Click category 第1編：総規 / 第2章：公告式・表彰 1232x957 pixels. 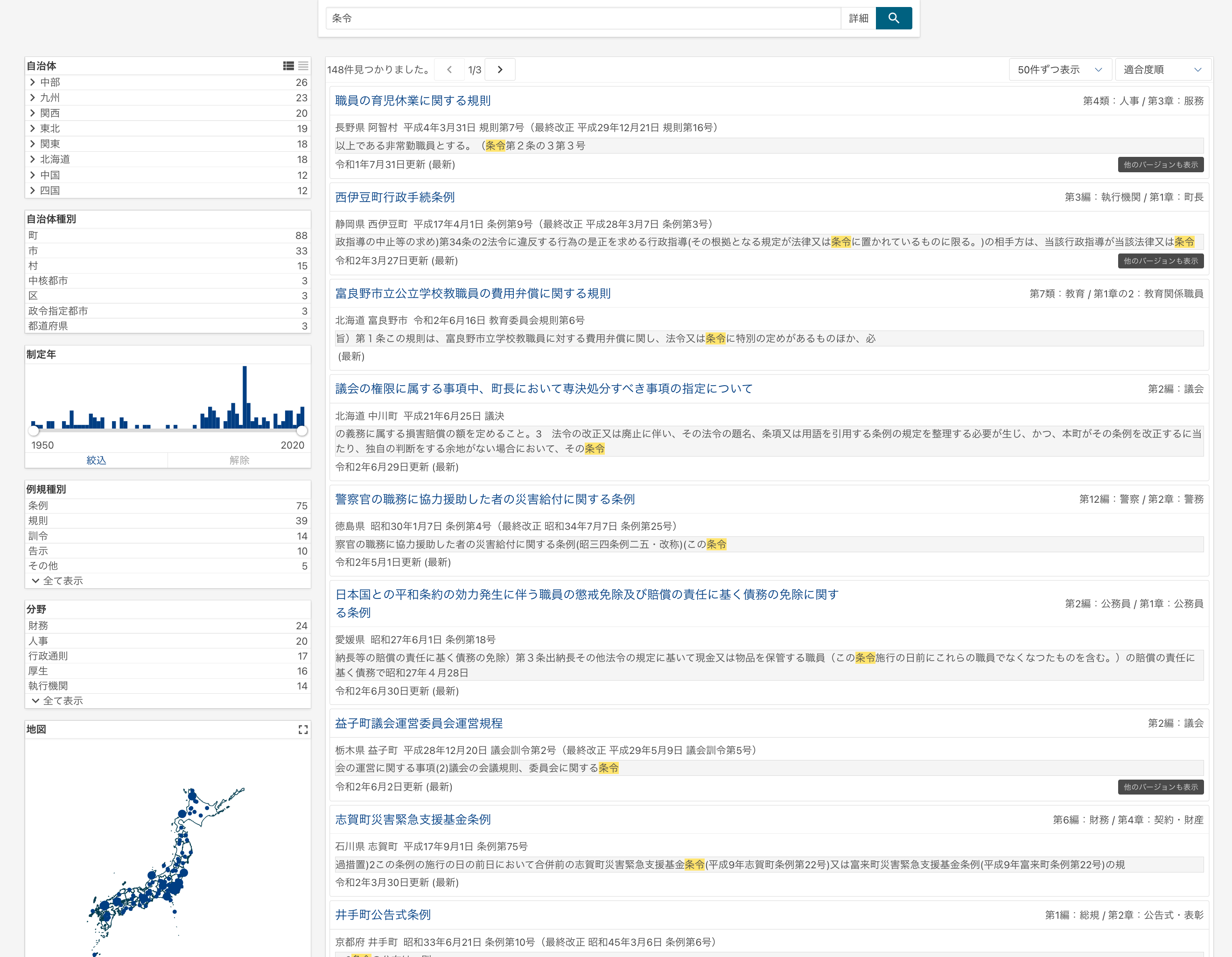[1124, 915]
